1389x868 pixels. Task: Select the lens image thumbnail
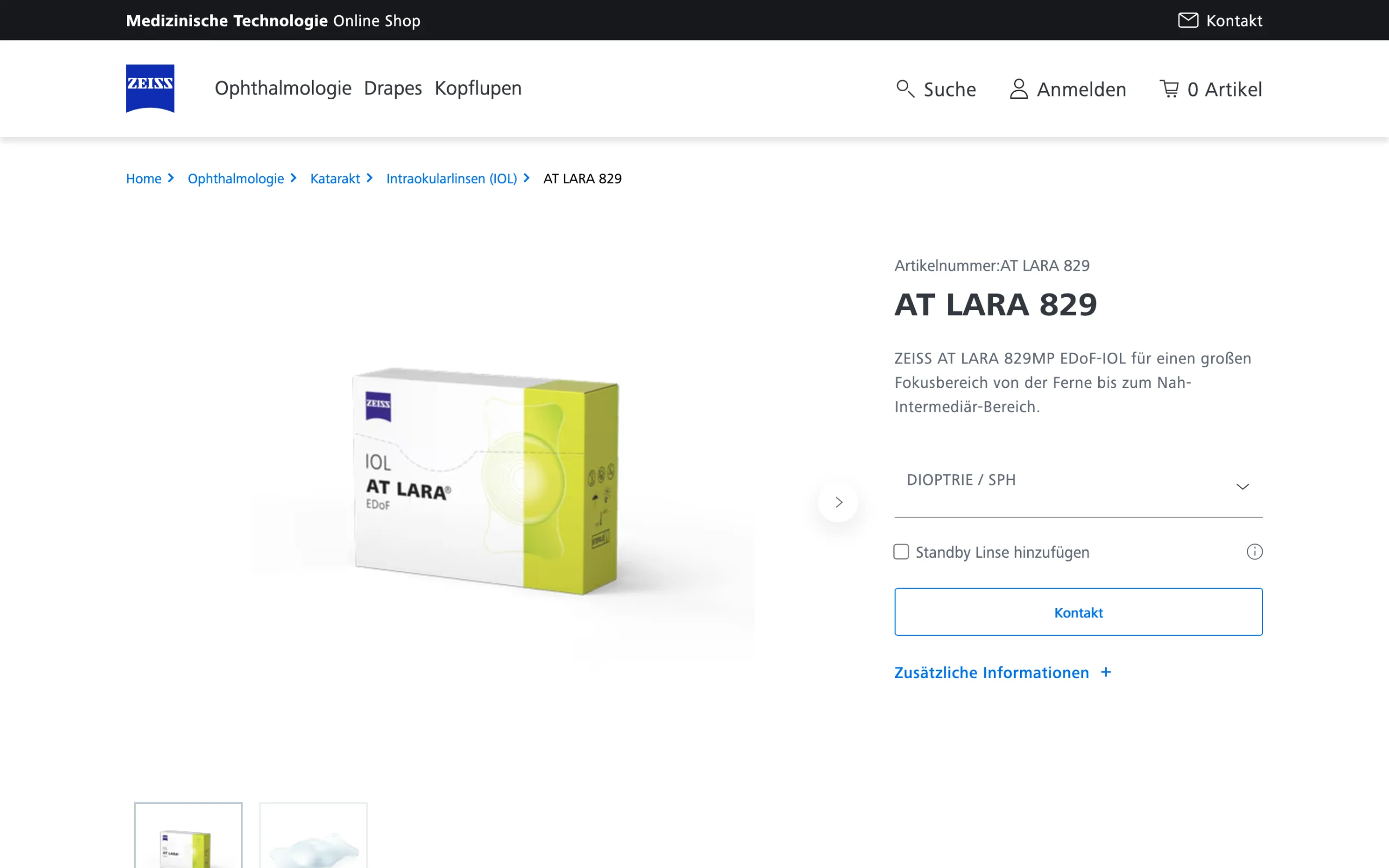[x=314, y=835]
